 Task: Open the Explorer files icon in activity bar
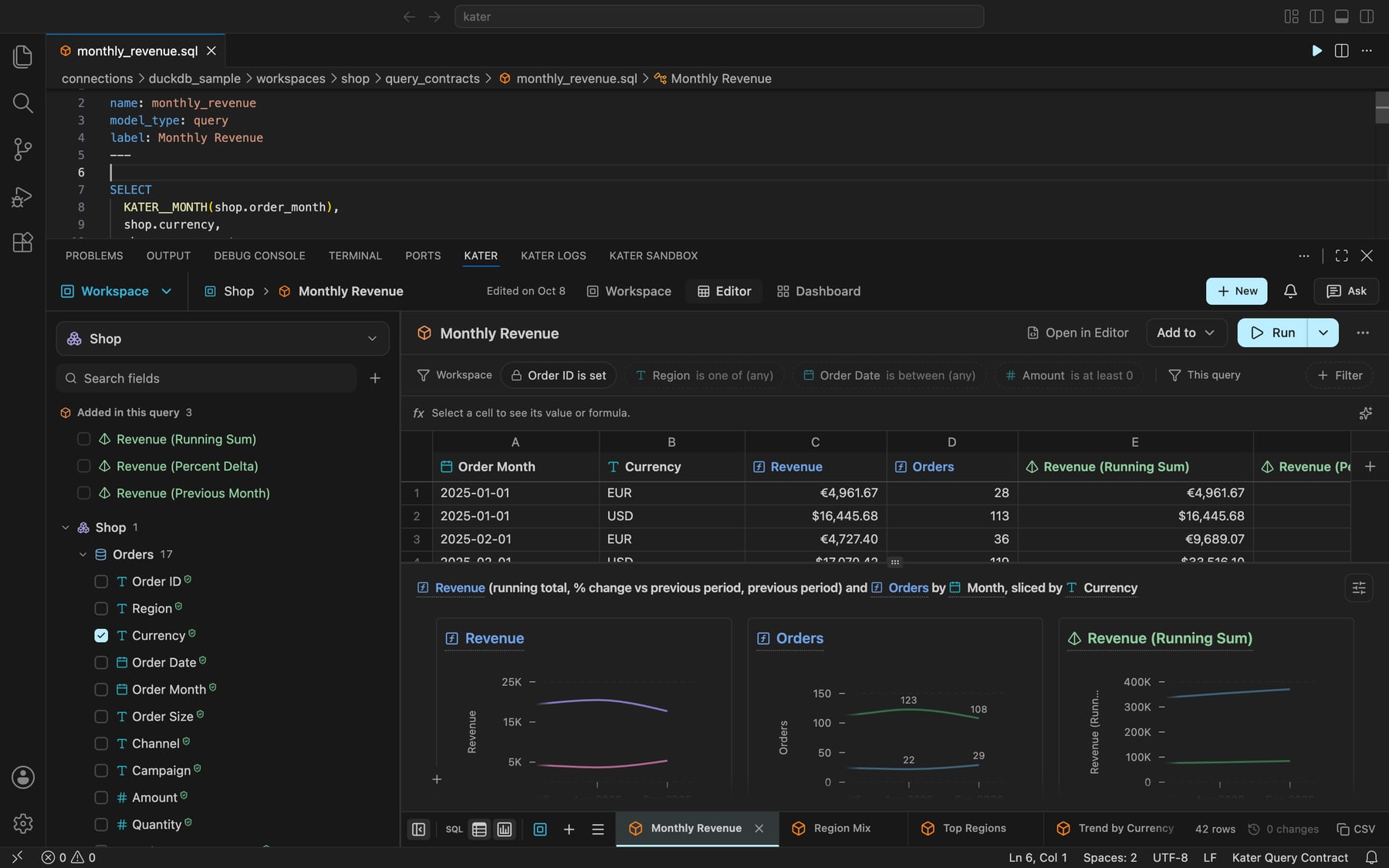click(x=23, y=56)
